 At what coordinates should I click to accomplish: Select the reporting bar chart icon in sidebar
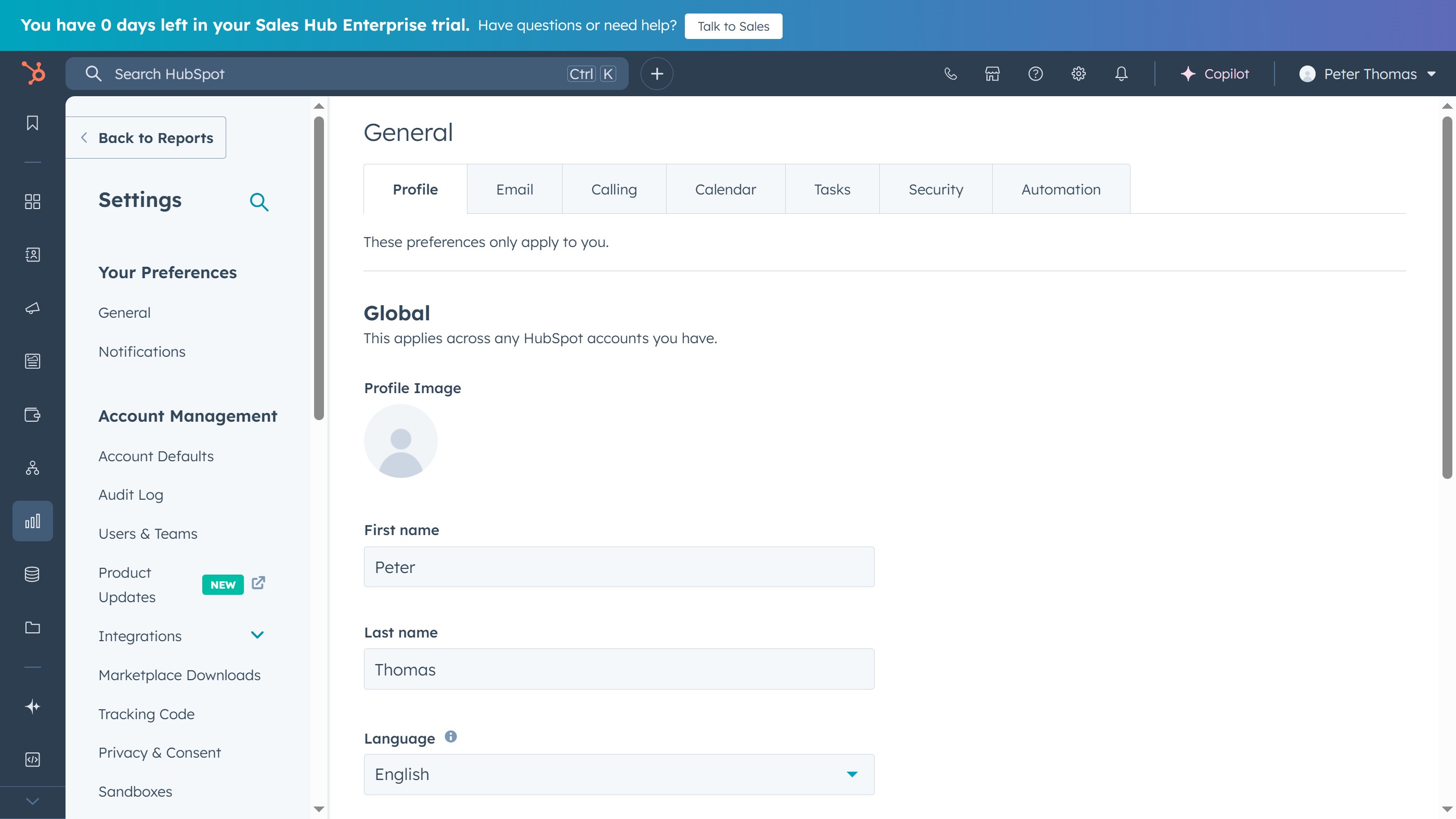coord(32,521)
